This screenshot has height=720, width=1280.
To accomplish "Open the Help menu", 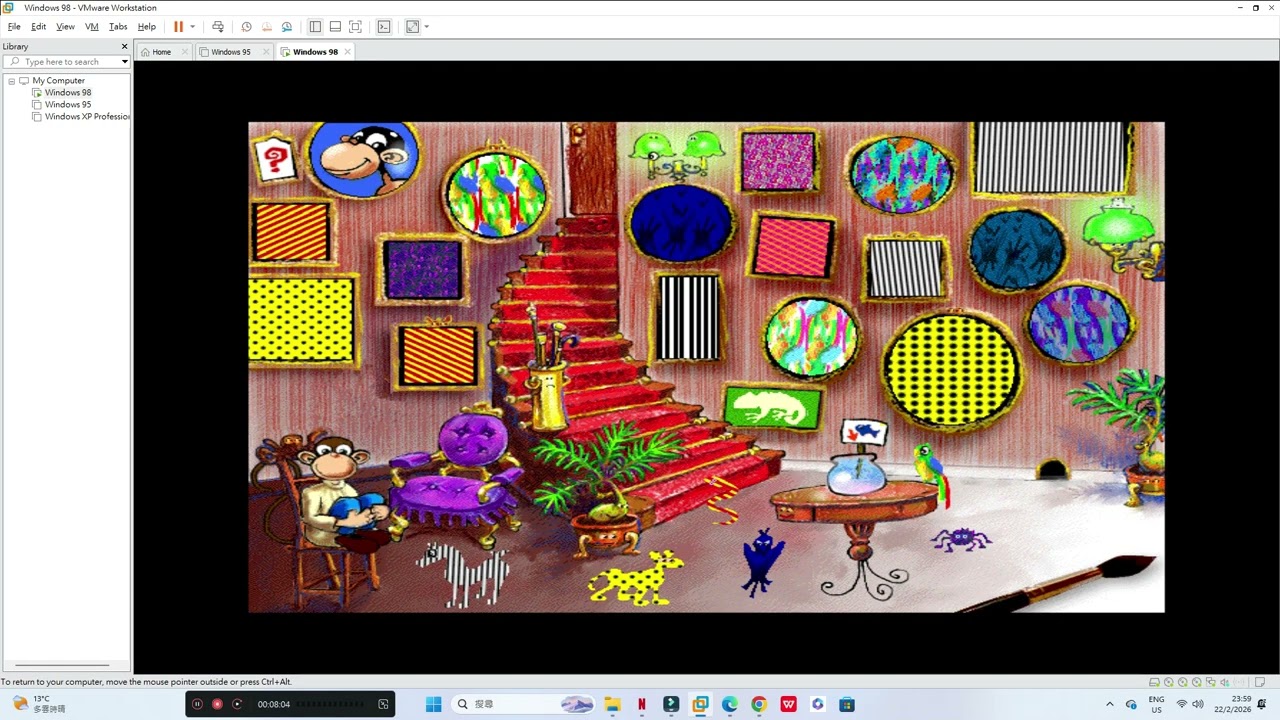I will (x=146, y=27).
